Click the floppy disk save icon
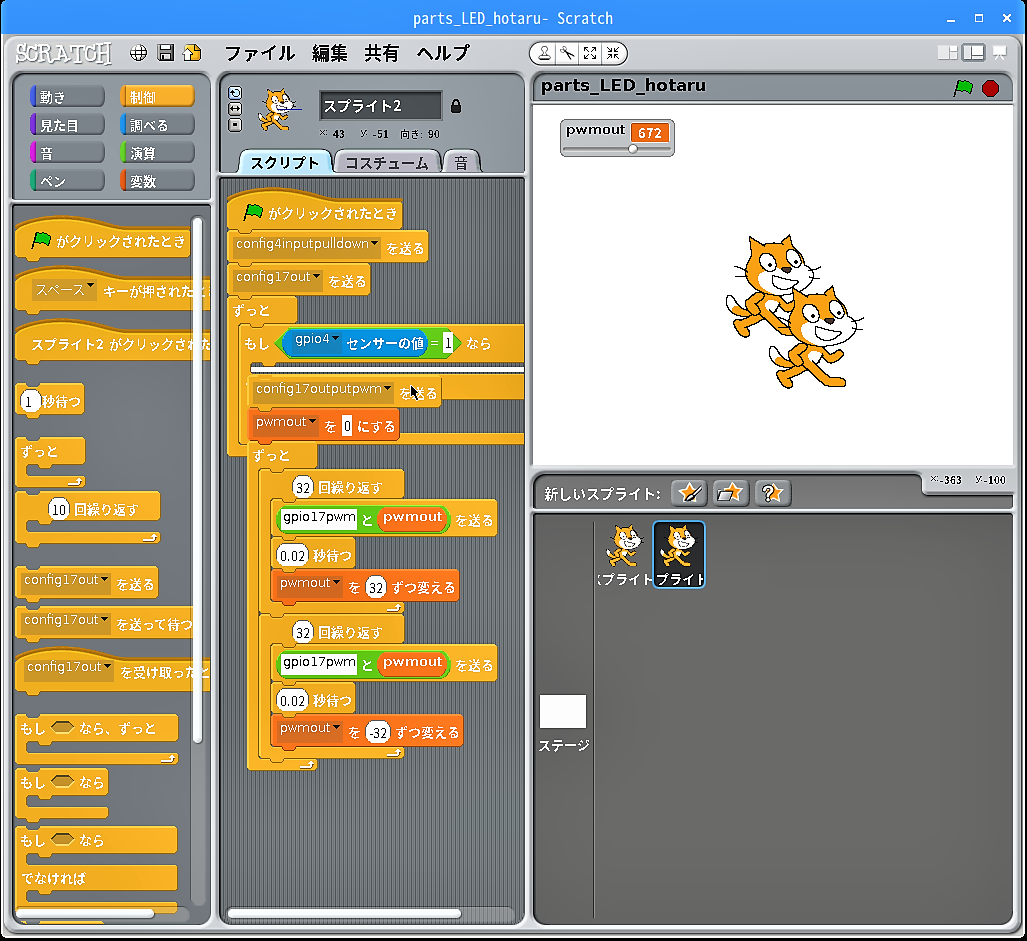This screenshot has width=1027, height=941. pyautogui.click(x=166, y=53)
